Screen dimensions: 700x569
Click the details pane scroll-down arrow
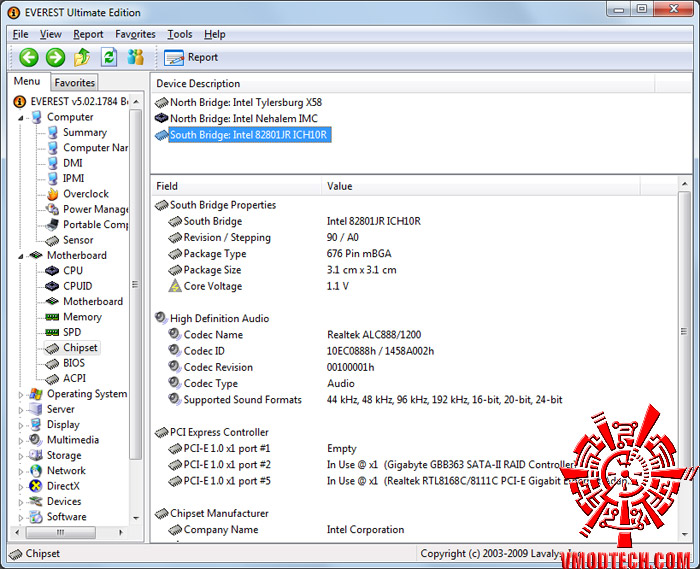[684, 534]
